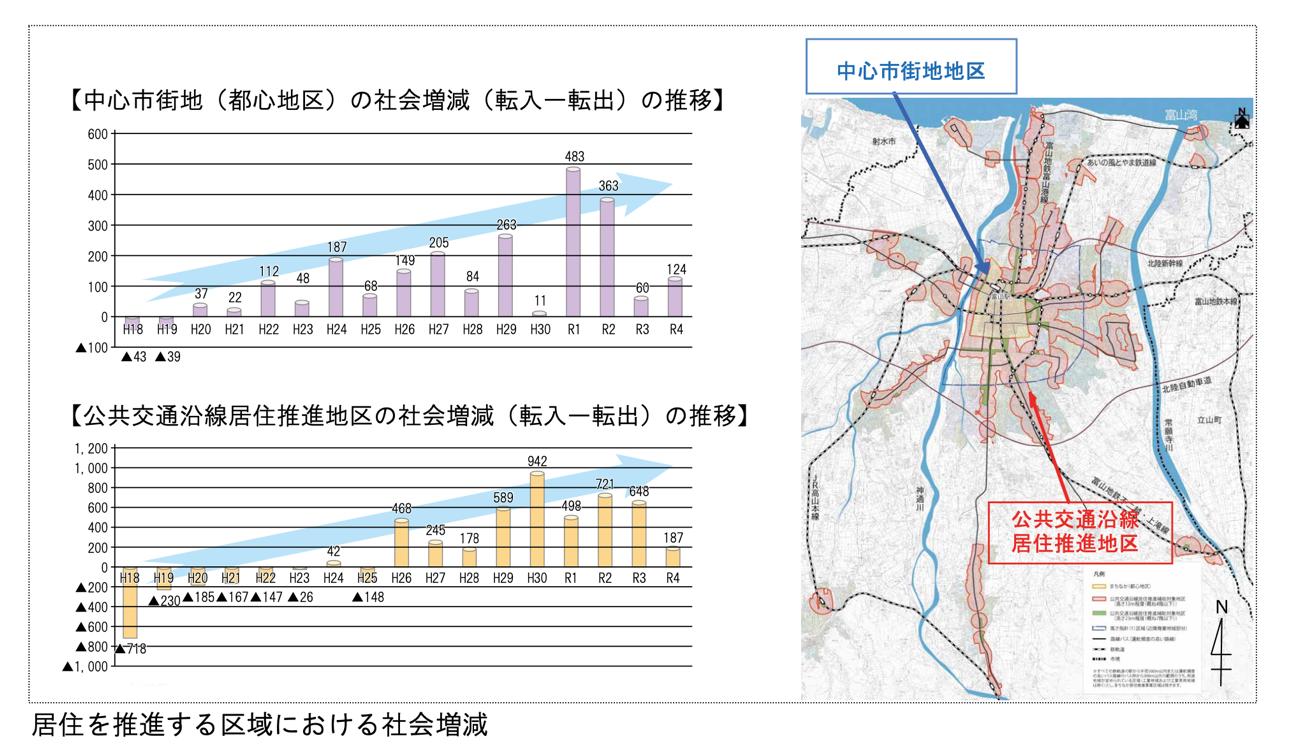Click the R1 bar labeled 483

tap(573, 242)
